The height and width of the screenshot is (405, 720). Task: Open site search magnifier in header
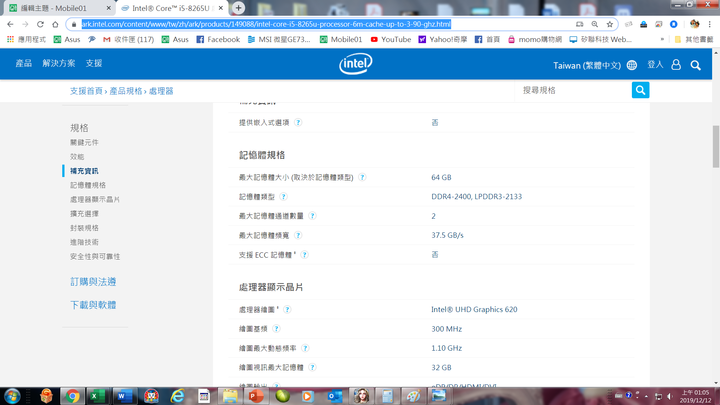click(696, 65)
